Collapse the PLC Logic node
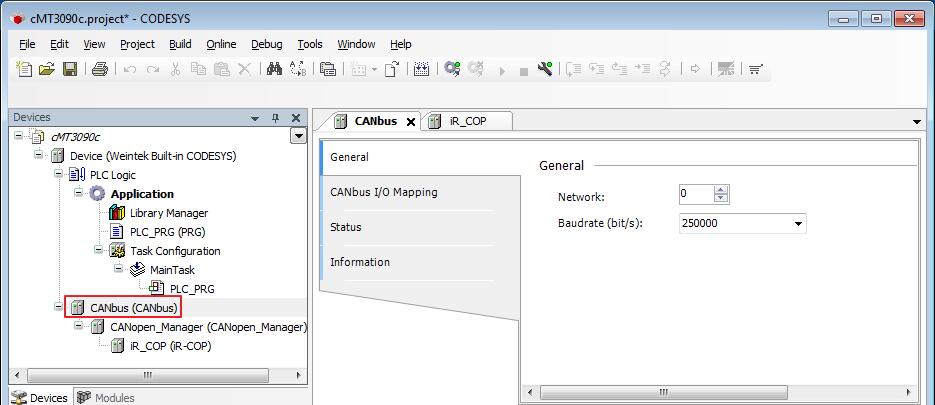935x405 pixels. [58, 174]
